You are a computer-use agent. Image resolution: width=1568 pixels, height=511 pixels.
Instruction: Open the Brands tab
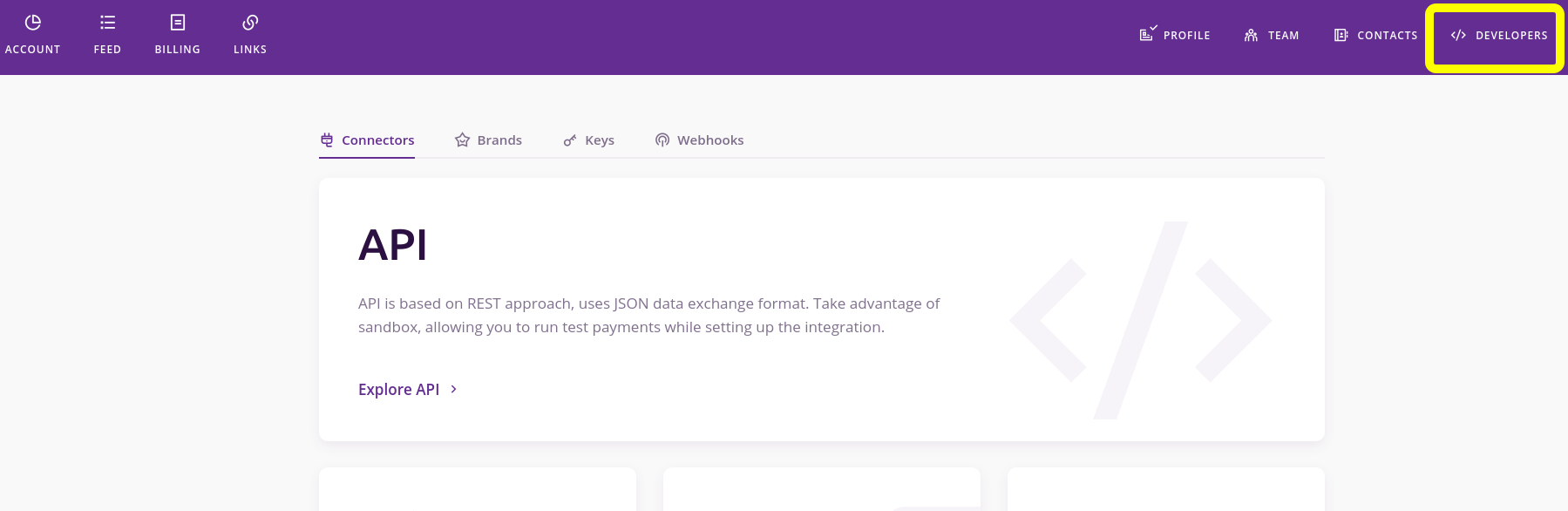click(x=499, y=140)
